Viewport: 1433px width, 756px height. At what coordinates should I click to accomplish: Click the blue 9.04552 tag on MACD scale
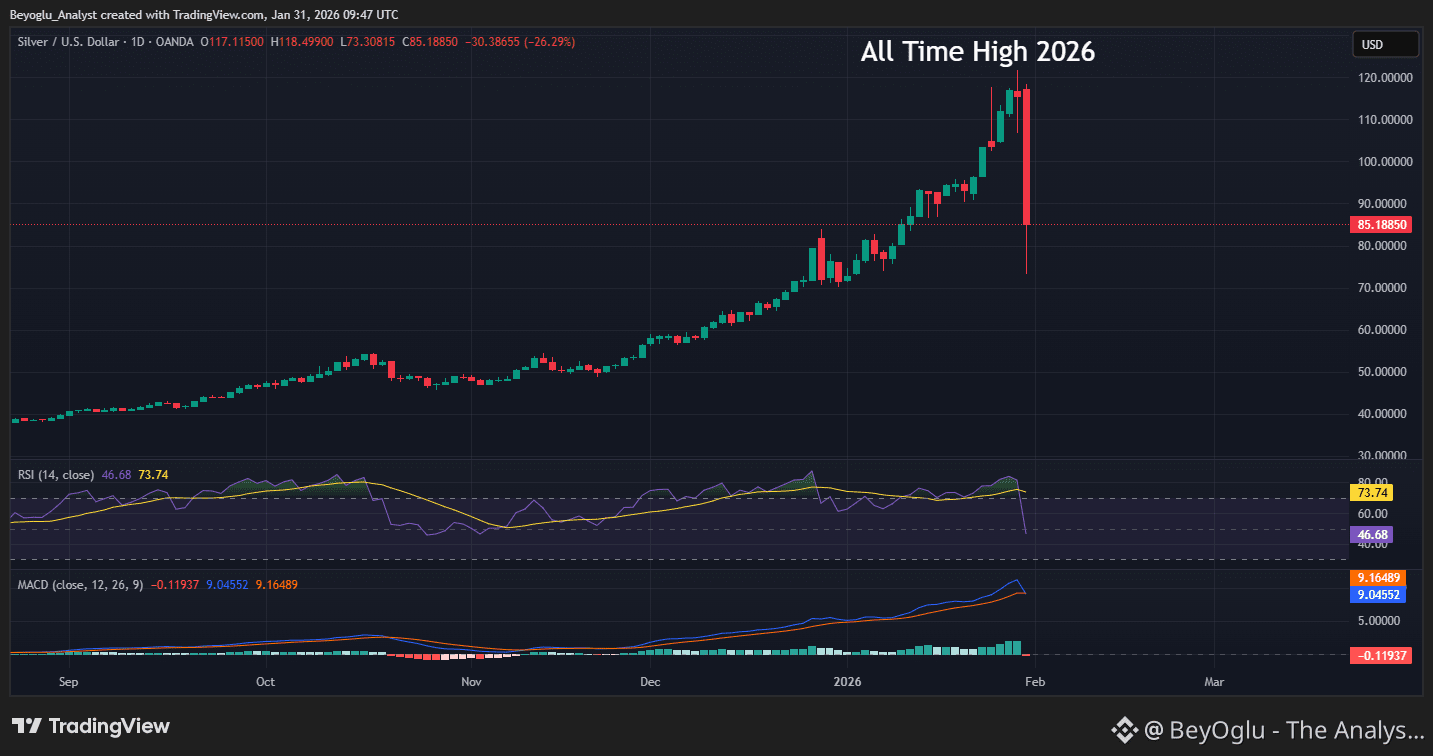[x=1378, y=595]
